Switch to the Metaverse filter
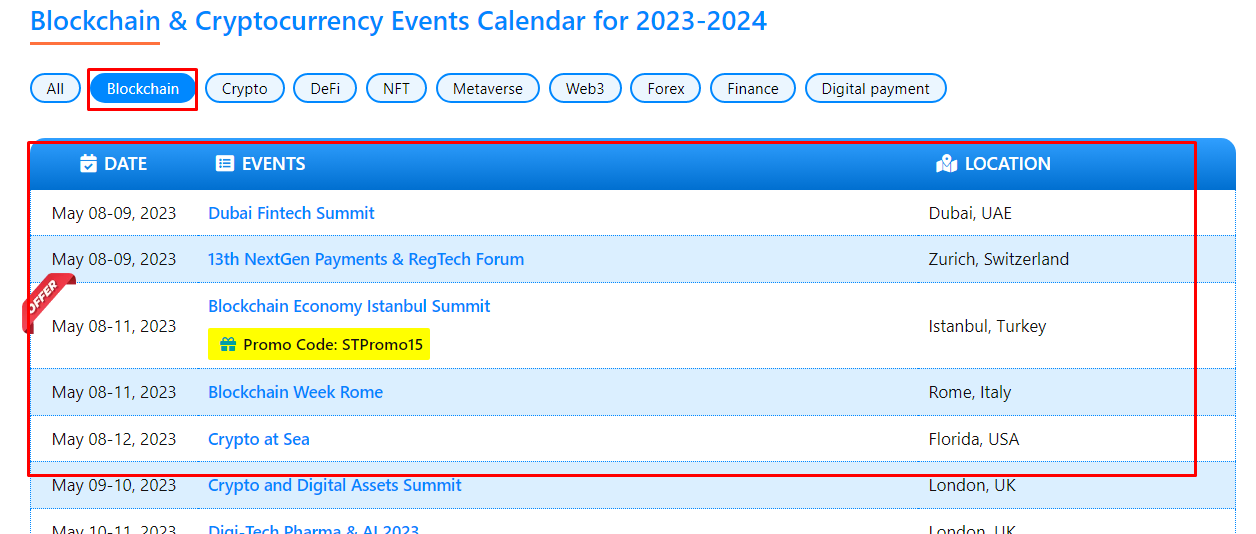Screen dimensions: 1256x534 [488, 89]
